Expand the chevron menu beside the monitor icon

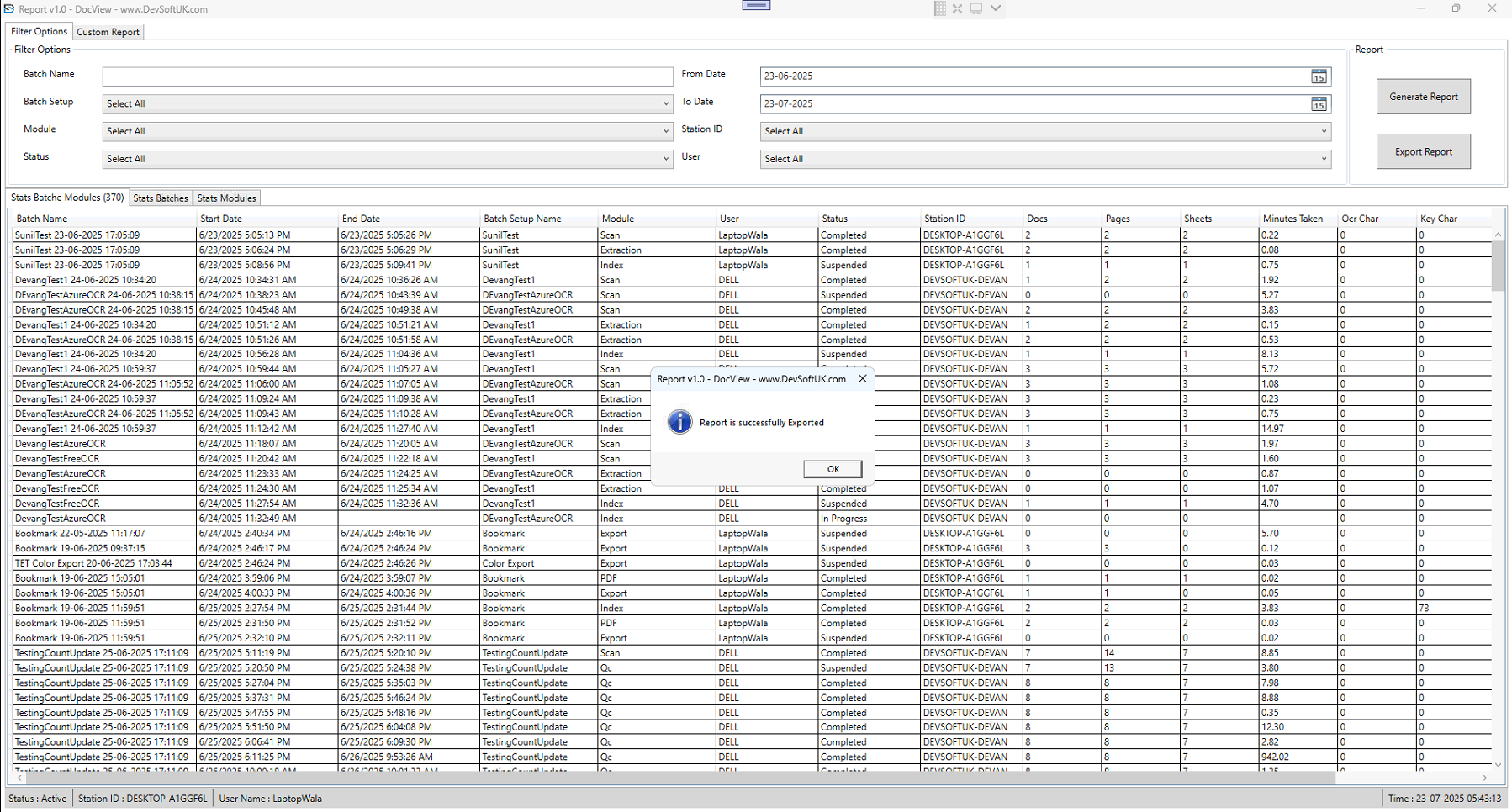(x=996, y=8)
